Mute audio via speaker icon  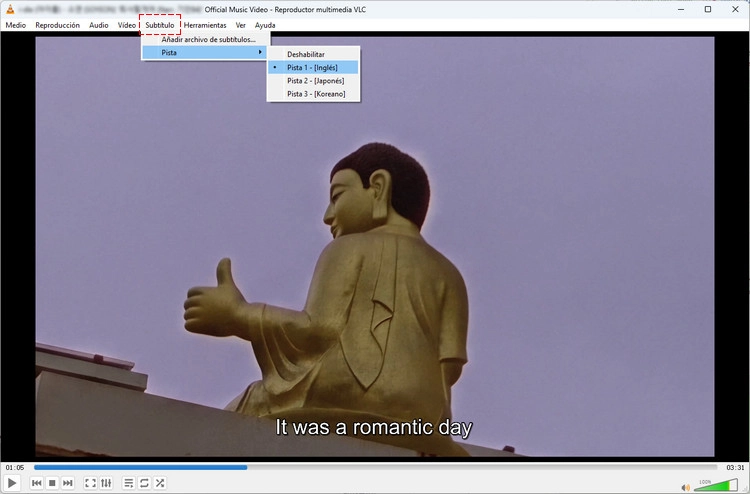pyautogui.click(x=685, y=487)
